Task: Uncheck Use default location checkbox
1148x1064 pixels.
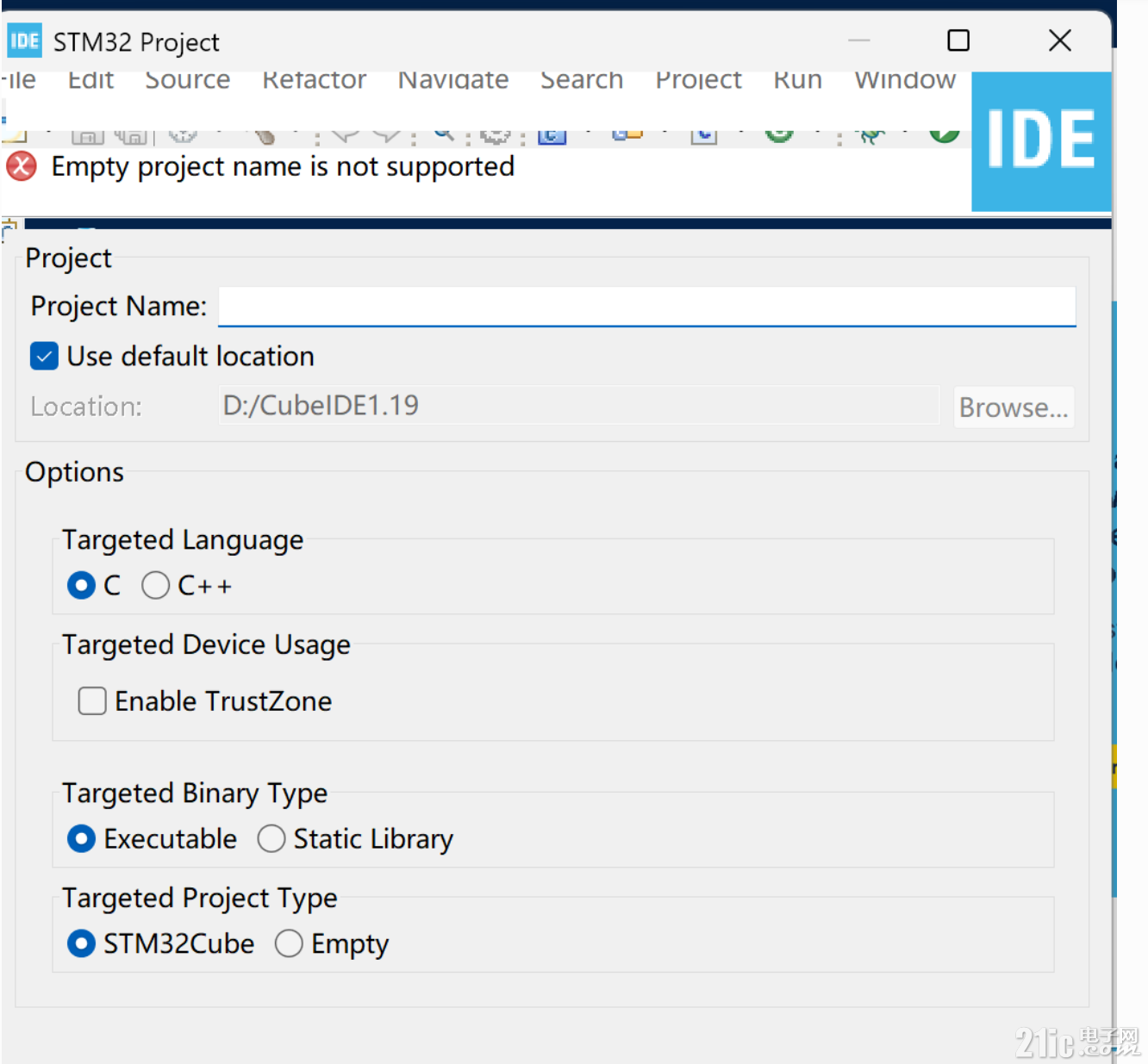Action: [44, 356]
